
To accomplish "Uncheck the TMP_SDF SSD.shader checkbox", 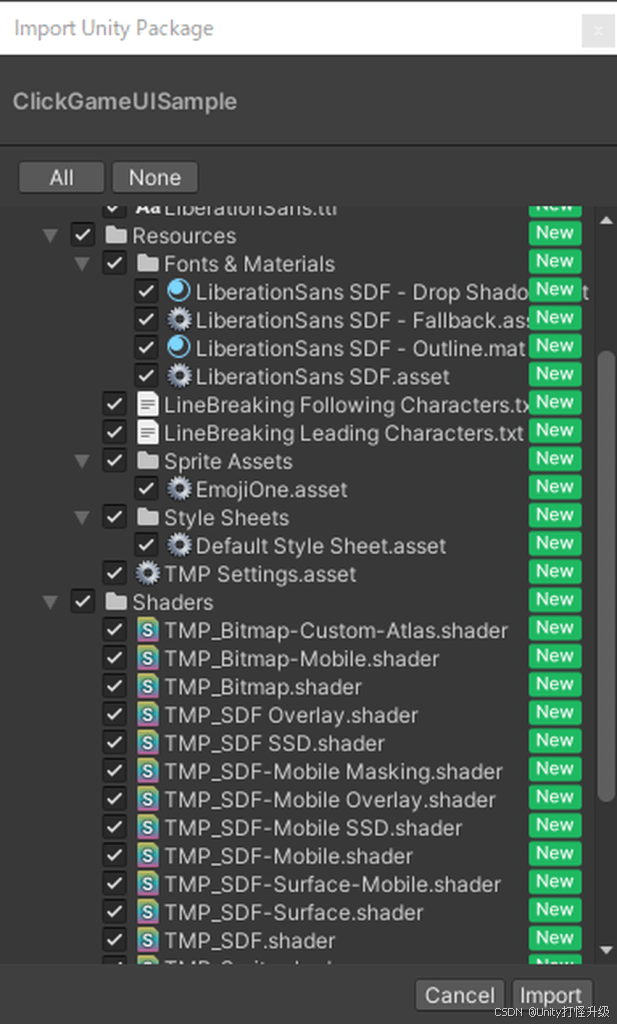I will point(115,742).
